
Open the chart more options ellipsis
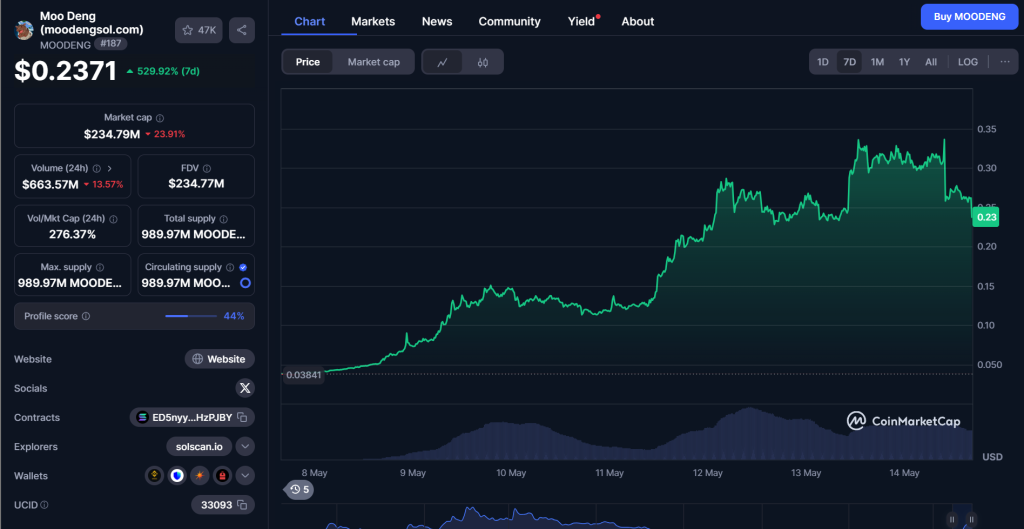point(1004,61)
